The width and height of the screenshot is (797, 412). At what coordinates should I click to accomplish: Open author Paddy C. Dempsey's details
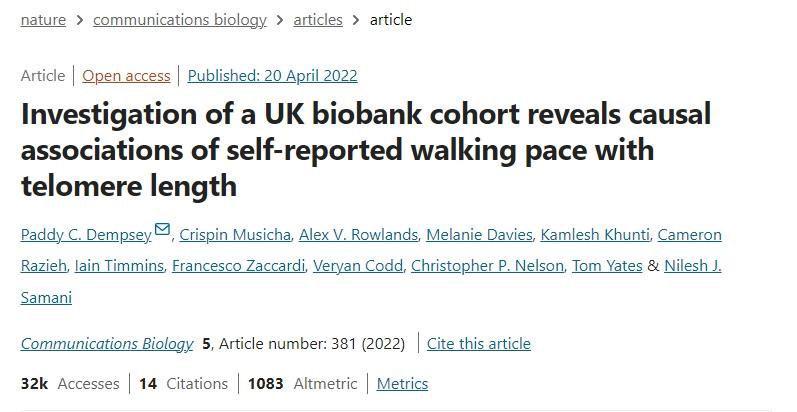point(86,235)
